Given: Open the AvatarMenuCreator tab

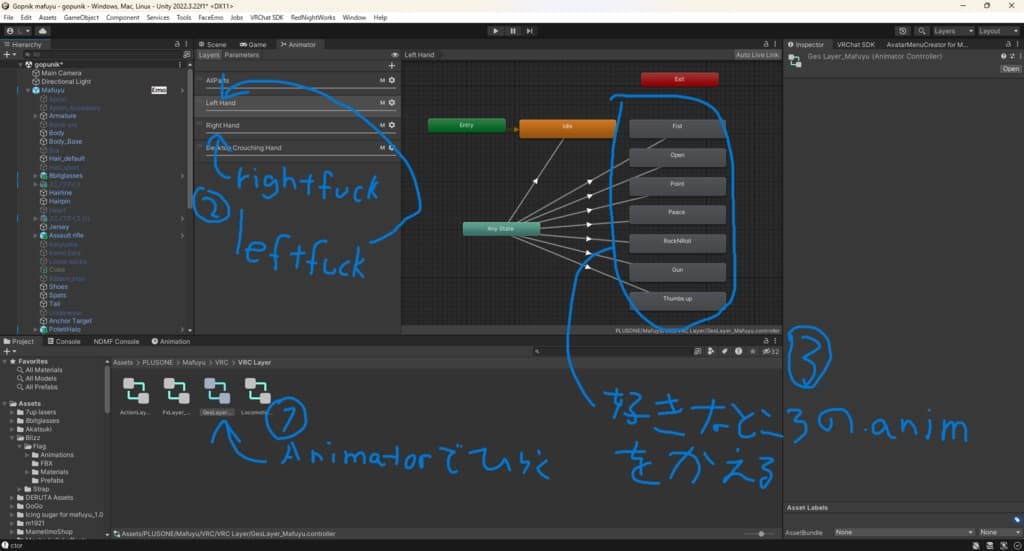Looking at the screenshot, I should point(927,44).
